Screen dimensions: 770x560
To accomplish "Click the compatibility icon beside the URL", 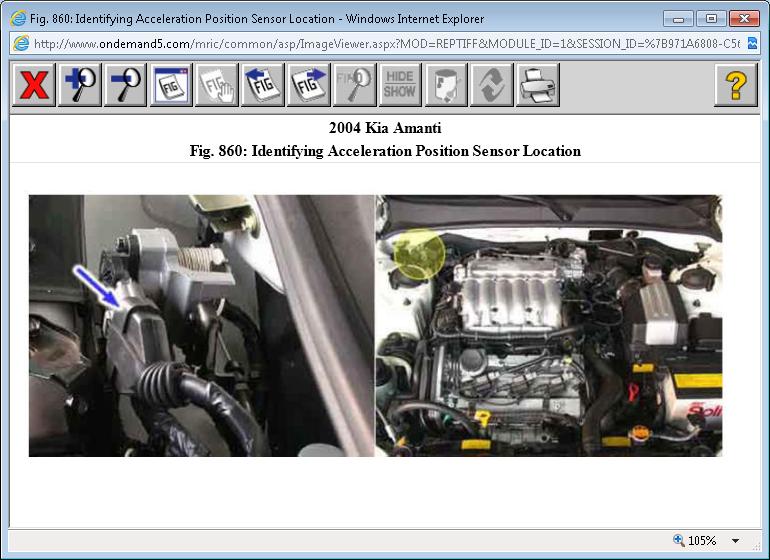I will (x=752, y=43).
